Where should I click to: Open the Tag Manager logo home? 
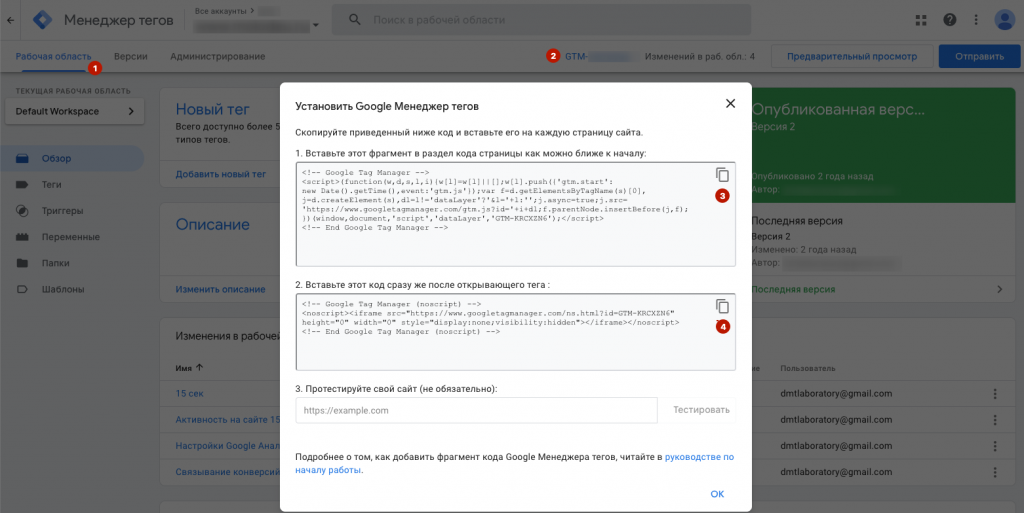(x=43, y=20)
